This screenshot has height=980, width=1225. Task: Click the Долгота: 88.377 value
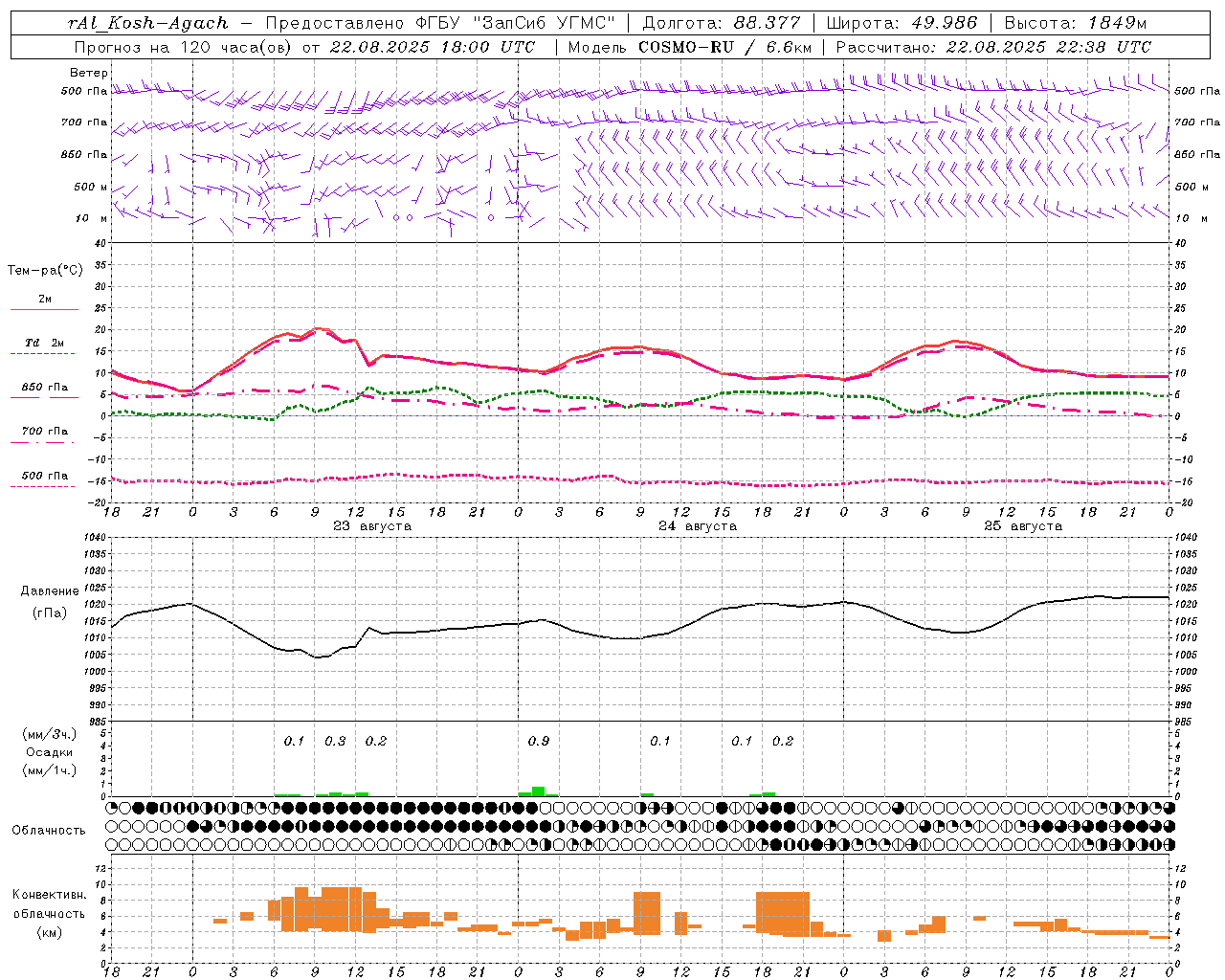click(x=722, y=23)
